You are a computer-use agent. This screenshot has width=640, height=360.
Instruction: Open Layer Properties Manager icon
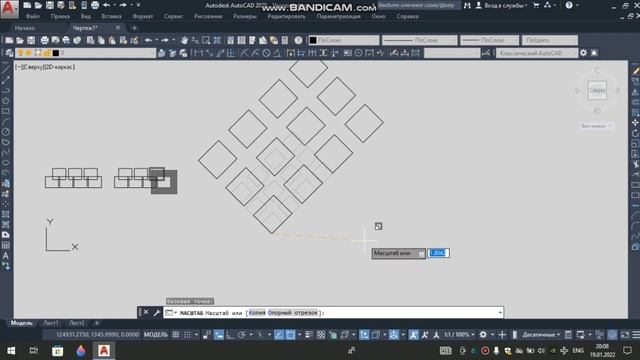pyautogui.click(x=9, y=53)
